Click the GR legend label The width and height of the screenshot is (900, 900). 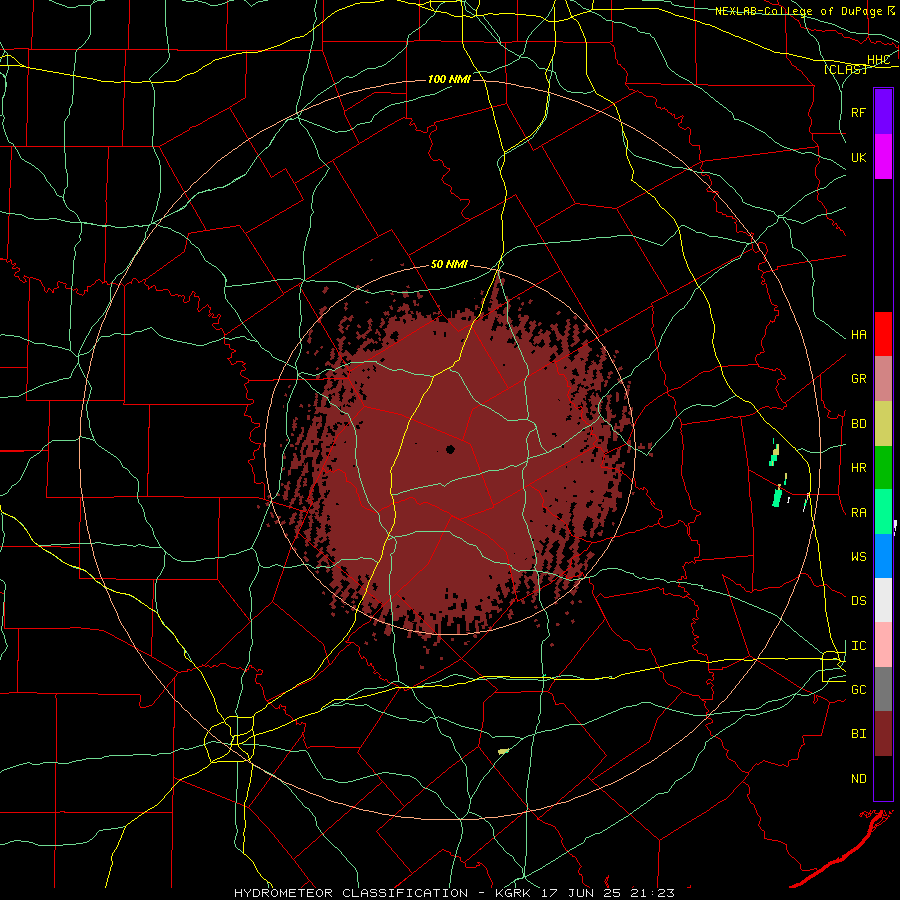pyautogui.click(x=858, y=379)
